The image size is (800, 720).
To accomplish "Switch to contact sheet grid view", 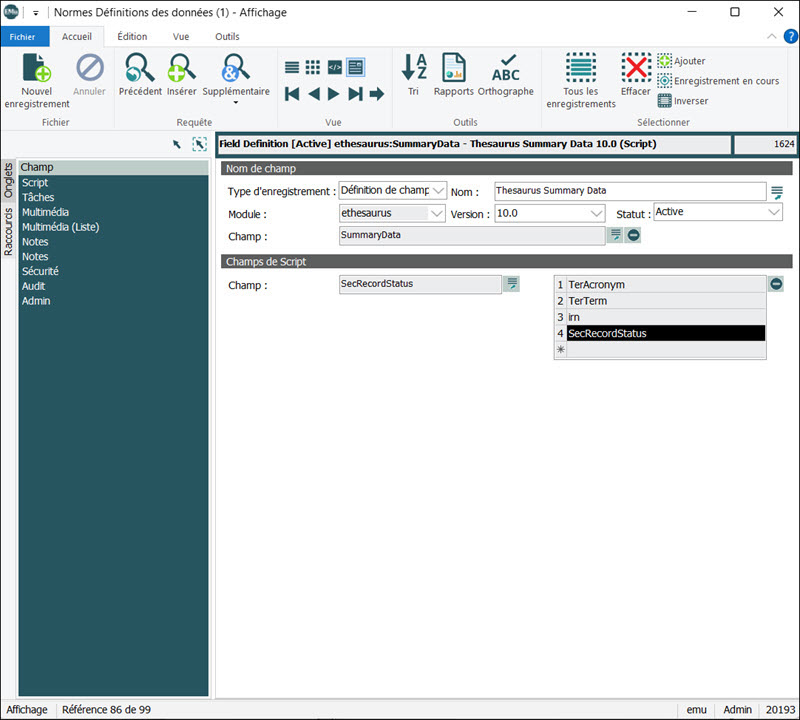I will 313,67.
